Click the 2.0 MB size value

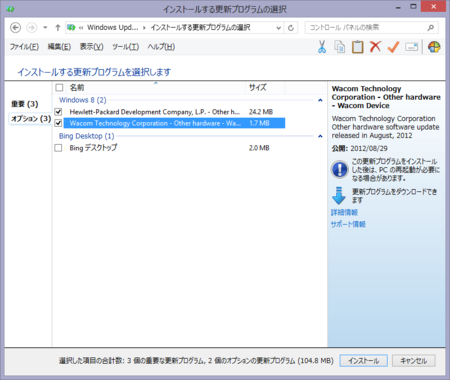(x=259, y=148)
